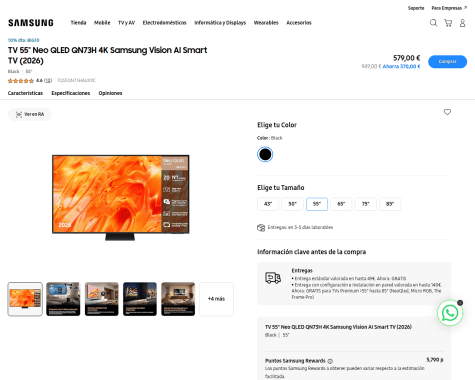Image resolution: width=475 pixels, height=380 pixels.
Task: Open the shopping cart icon
Action: pyautogui.click(x=448, y=23)
